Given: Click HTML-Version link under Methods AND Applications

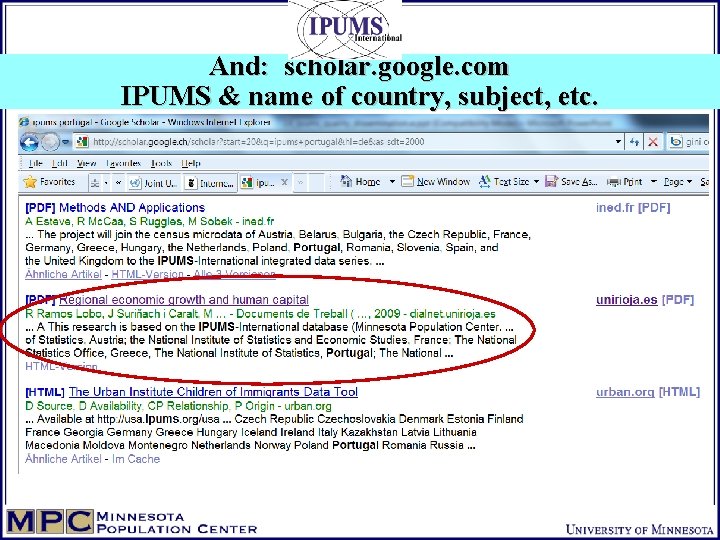Looking at the screenshot, I should point(147,275).
